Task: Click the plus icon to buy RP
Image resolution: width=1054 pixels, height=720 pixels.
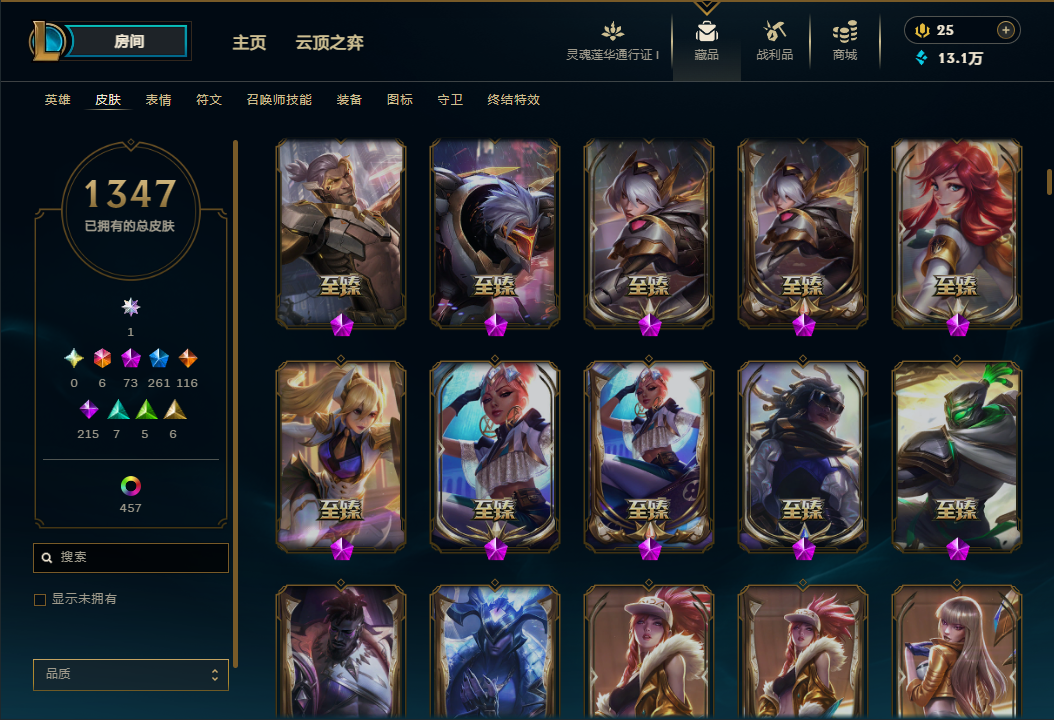Action: pyautogui.click(x=1006, y=30)
